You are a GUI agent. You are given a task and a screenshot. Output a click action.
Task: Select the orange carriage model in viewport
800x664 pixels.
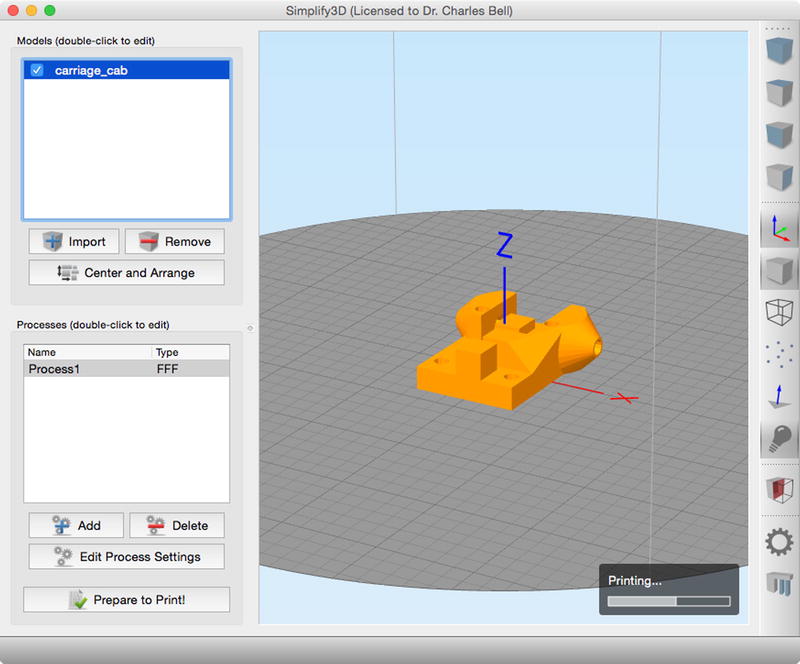(x=505, y=352)
